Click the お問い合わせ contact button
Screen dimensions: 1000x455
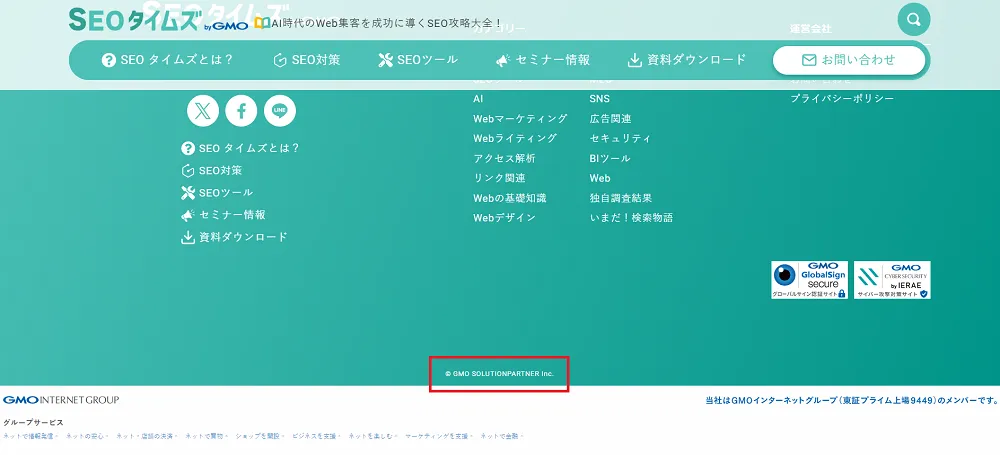click(x=849, y=60)
